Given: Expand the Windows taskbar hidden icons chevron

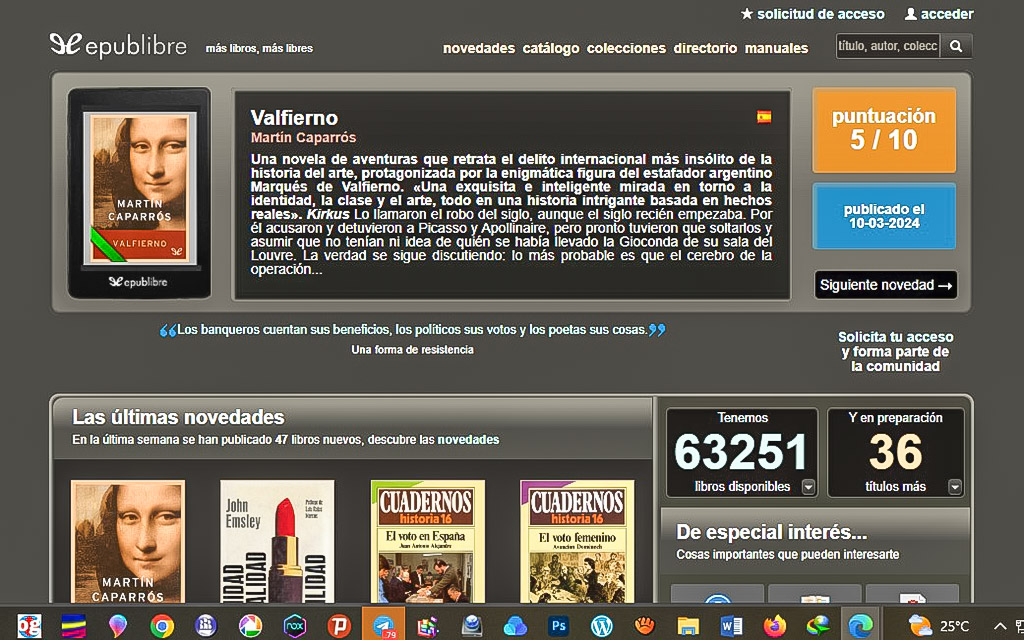Looking at the screenshot, I should 1000,624.
